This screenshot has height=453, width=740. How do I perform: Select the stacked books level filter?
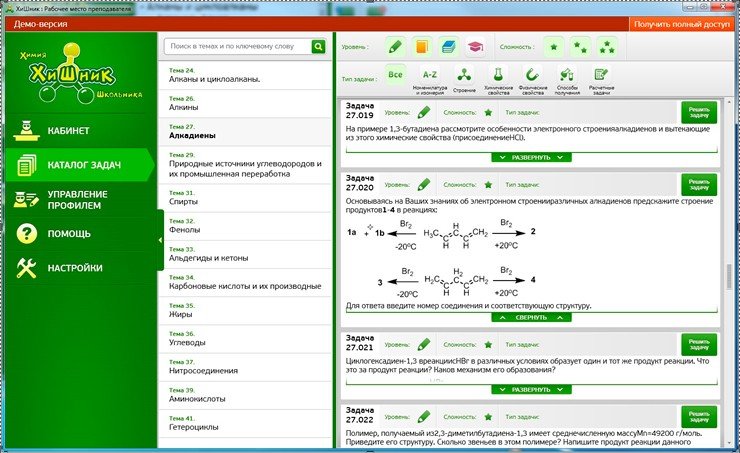tap(448, 47)
